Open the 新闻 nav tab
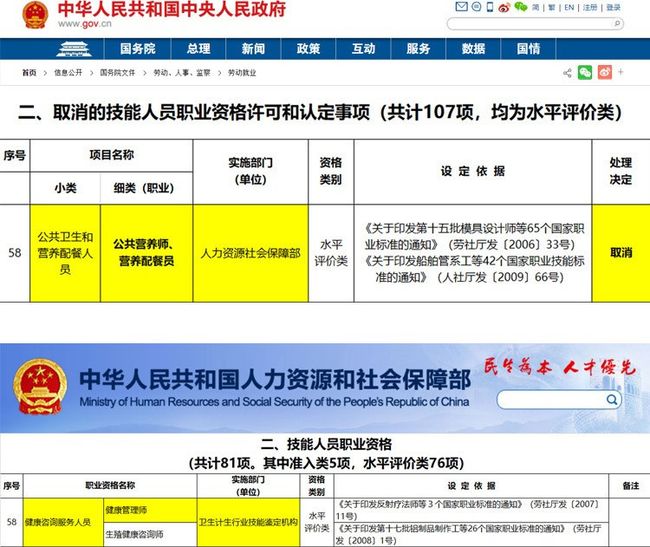This screenshot has width=650, height=547. point(253,49)
